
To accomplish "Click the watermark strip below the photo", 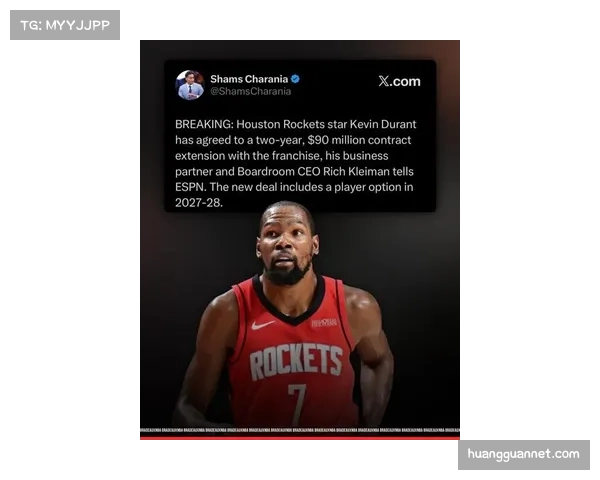I will (299, 429).
